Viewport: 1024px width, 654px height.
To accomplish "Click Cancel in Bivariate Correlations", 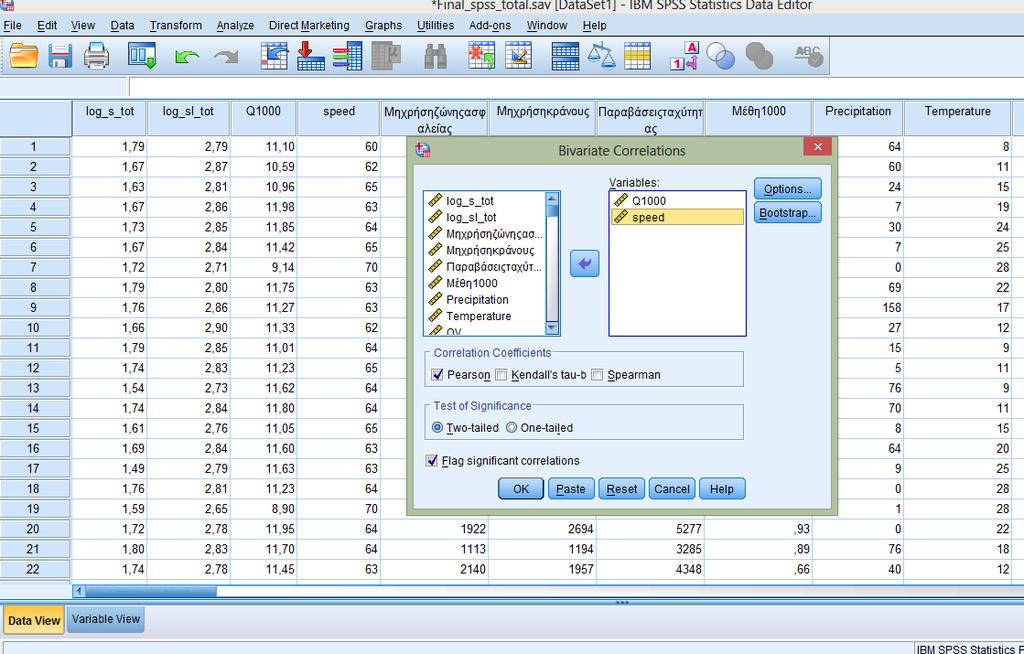I will pos(672,489).
